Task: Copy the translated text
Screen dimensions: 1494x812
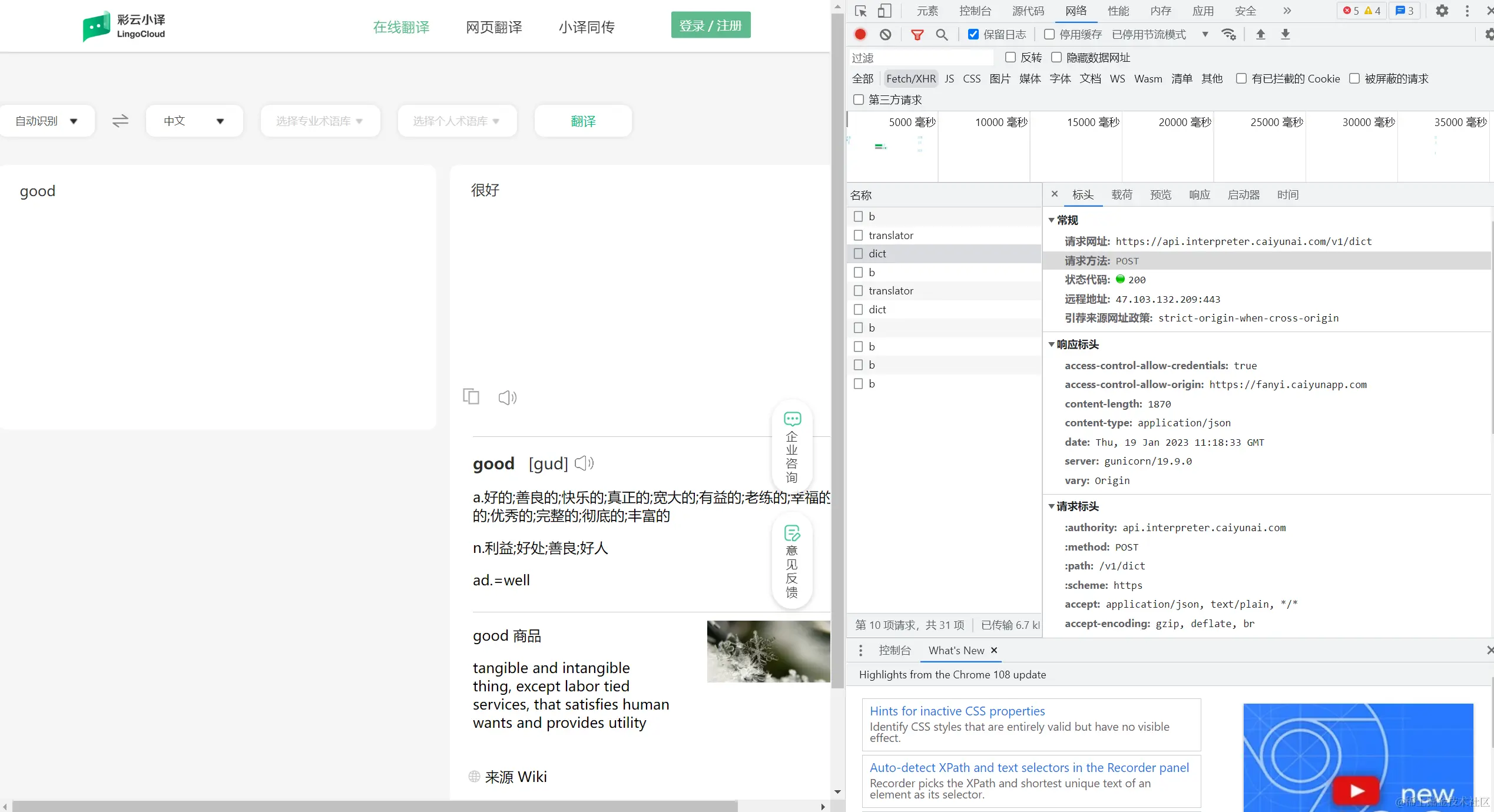Action: pyautogui.click(x=471, y=396)
